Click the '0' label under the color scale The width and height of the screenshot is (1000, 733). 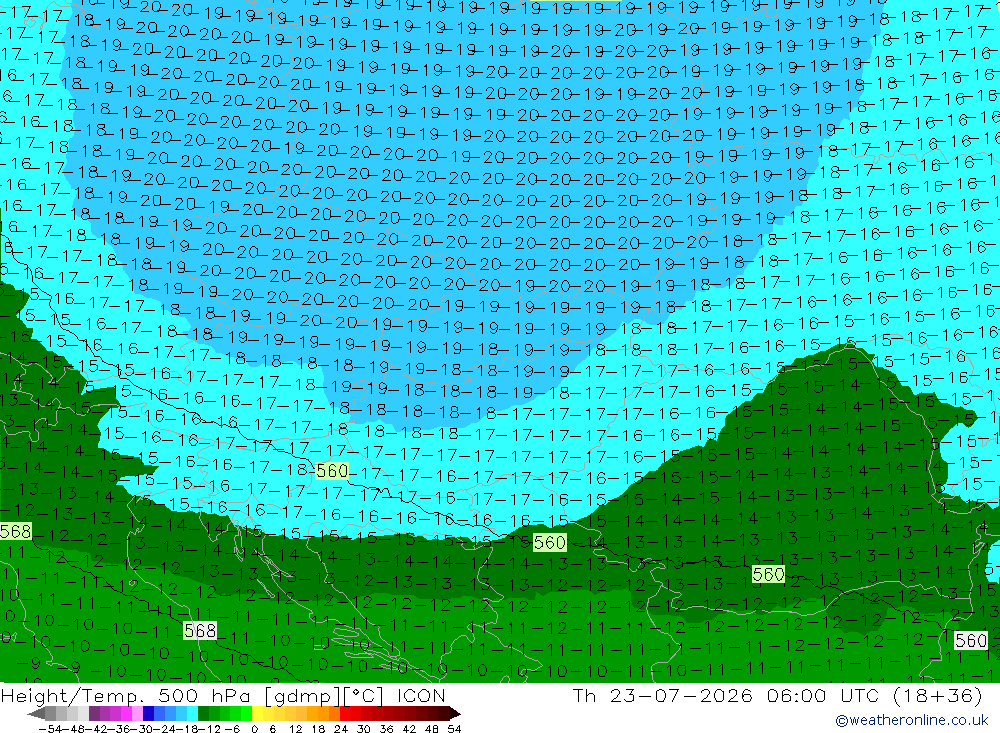tap(254, 729)
